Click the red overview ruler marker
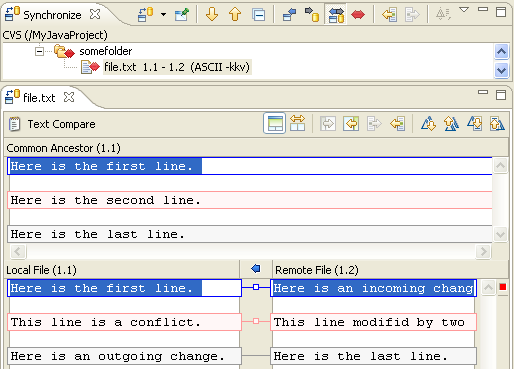The image size is (514, 369). [503, 287]
